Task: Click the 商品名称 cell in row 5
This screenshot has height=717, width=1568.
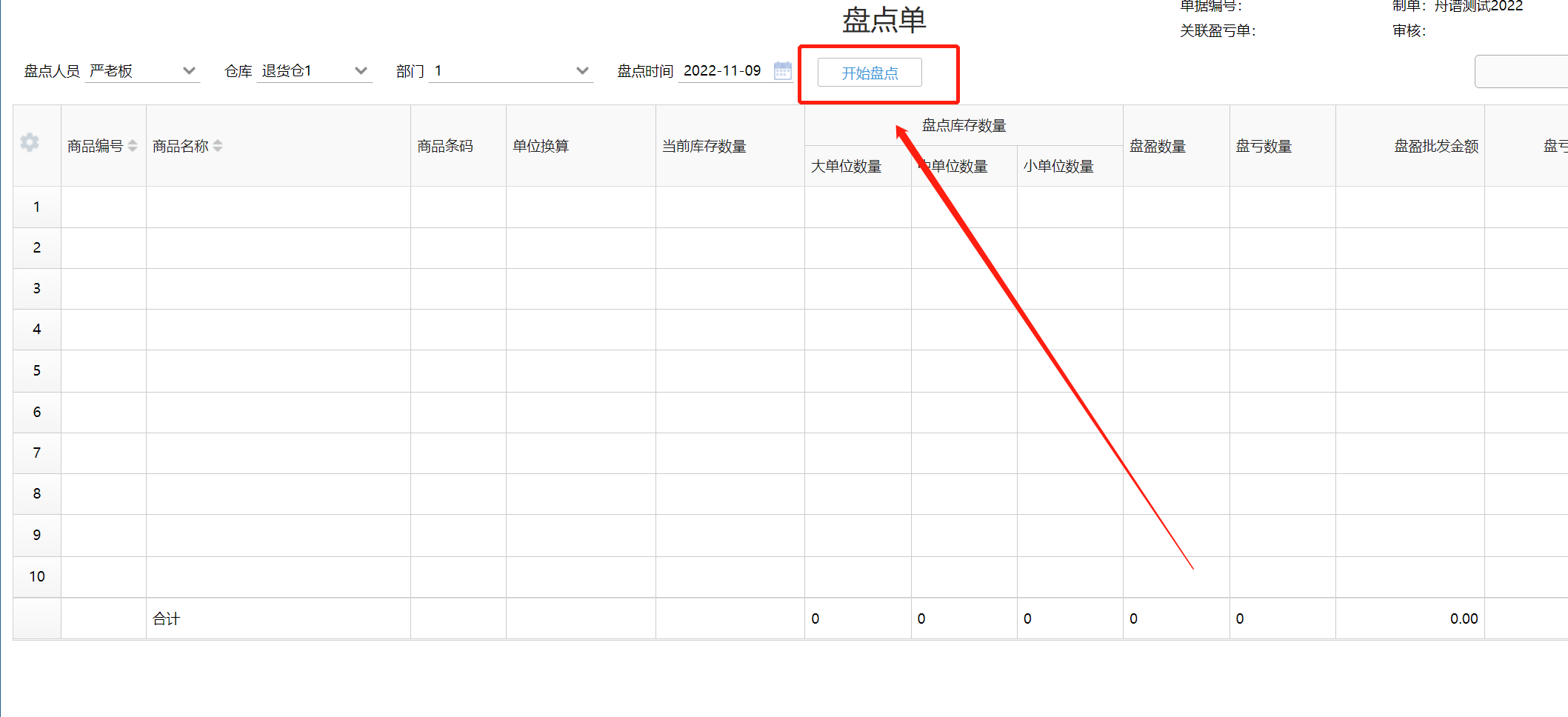Action: coord(278,371)
